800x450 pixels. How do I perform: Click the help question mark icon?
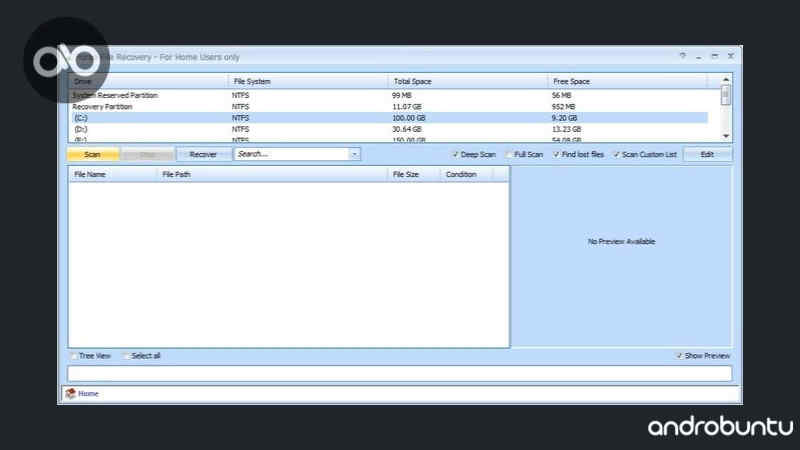point(682,56)
